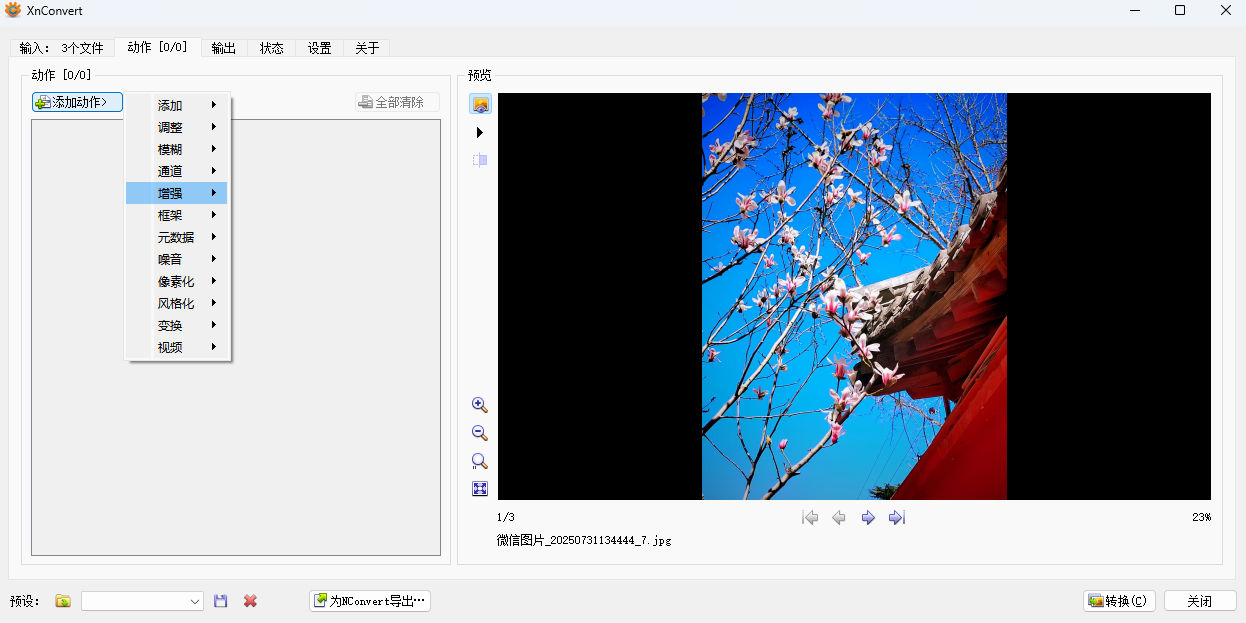Switch to the 输出 tab
1246x623 pixels.
(223, 47)
